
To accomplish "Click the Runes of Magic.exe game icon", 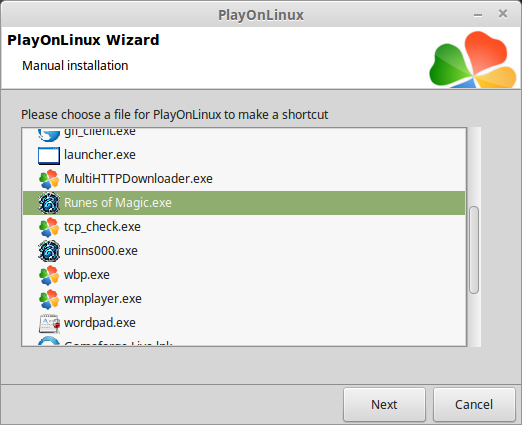I will [x=49, y=203].
